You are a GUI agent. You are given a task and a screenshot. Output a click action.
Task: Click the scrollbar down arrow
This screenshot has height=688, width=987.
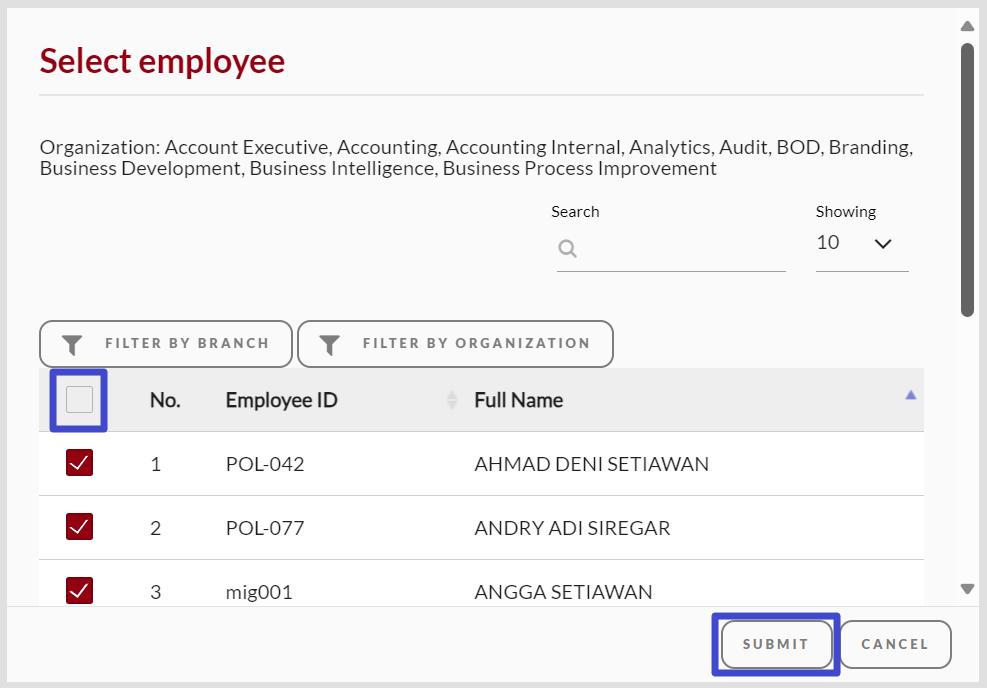(967, 589)
